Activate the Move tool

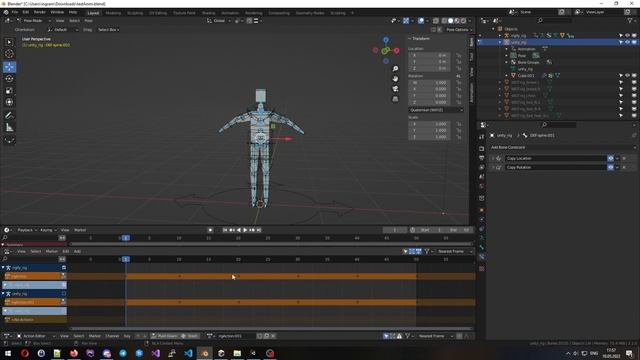click(x=9, y=67)
